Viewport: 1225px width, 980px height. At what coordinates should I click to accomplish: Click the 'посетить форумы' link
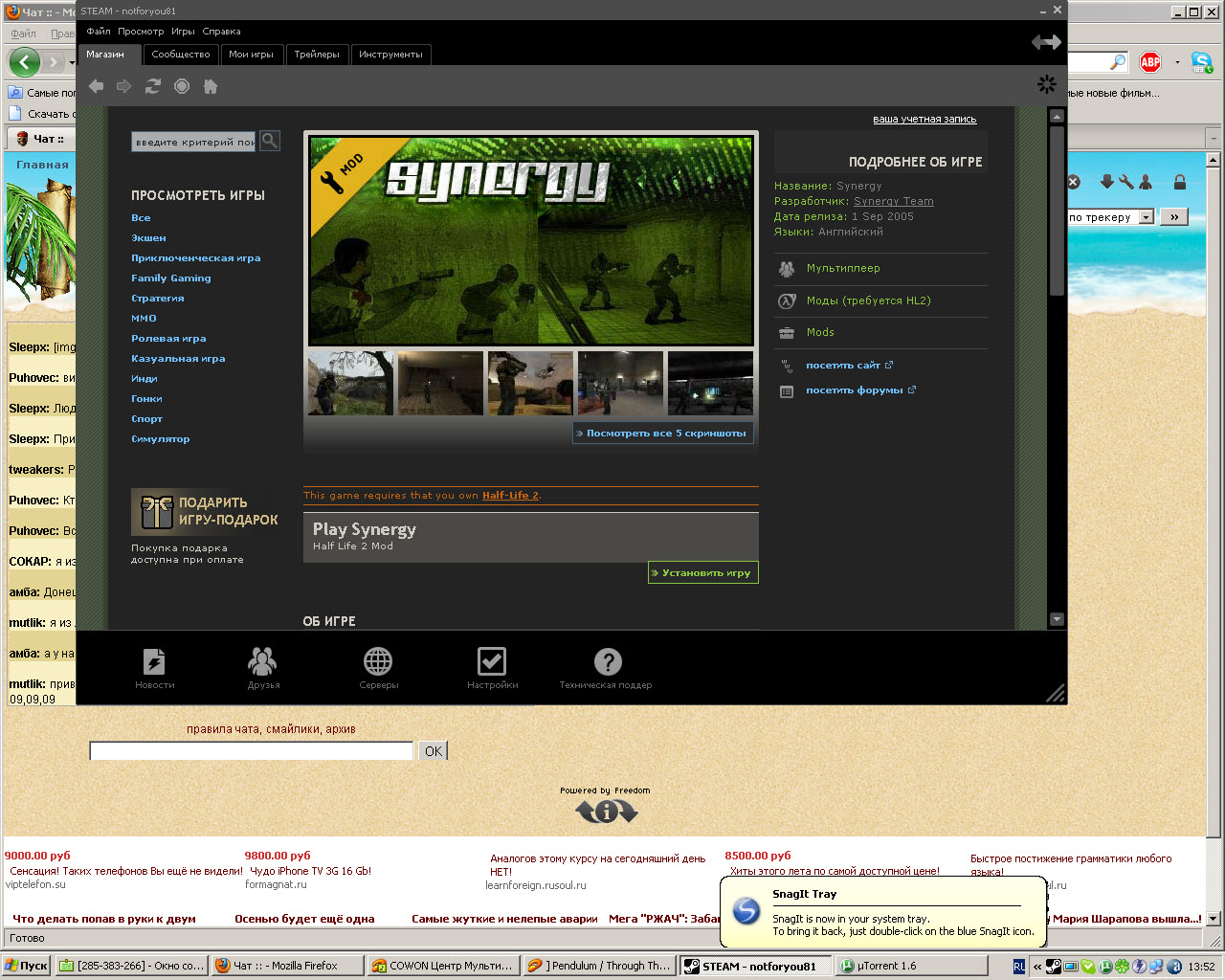pos(855,390)
